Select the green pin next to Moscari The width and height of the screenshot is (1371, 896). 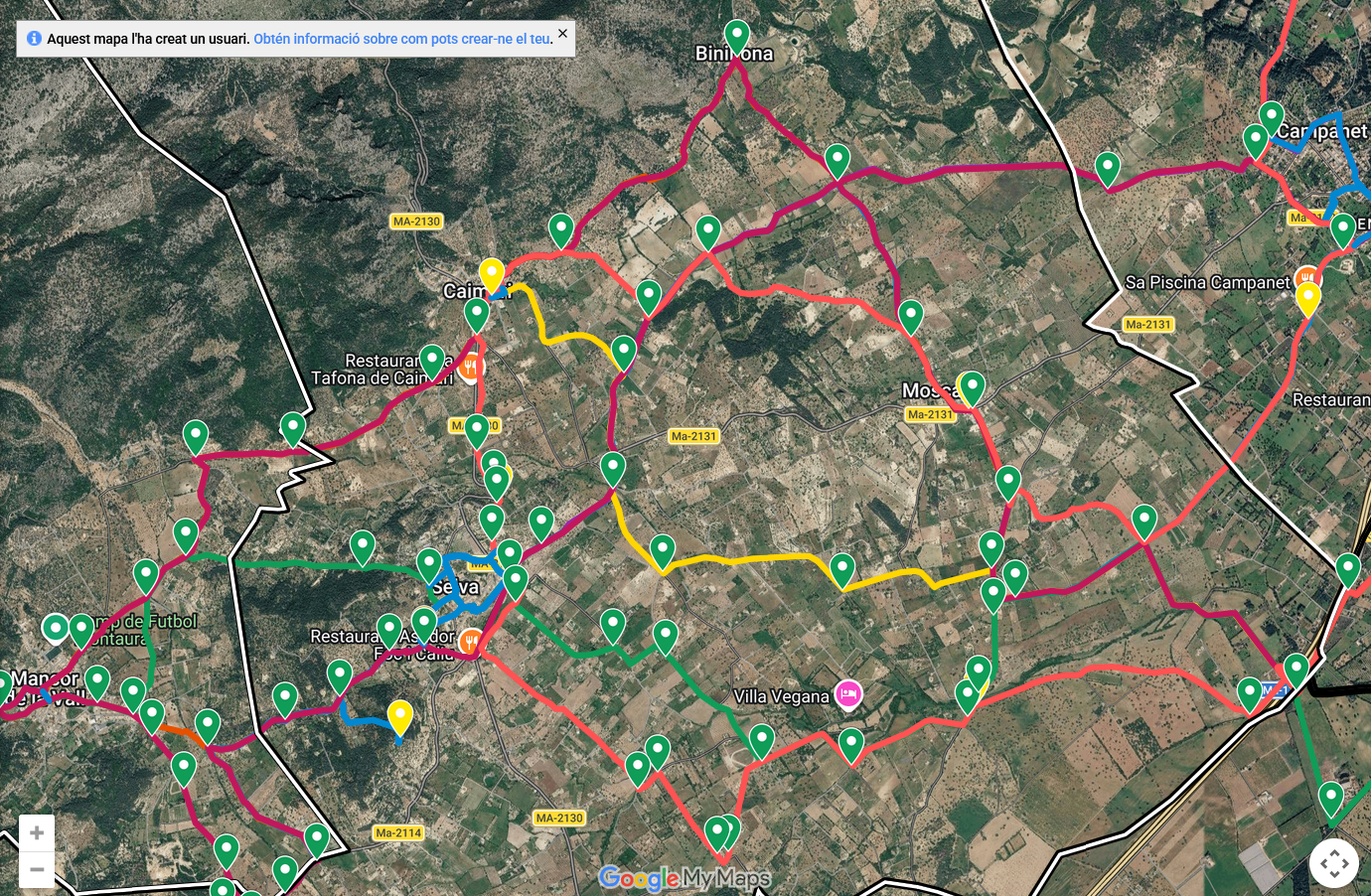(x=973, y=387)
